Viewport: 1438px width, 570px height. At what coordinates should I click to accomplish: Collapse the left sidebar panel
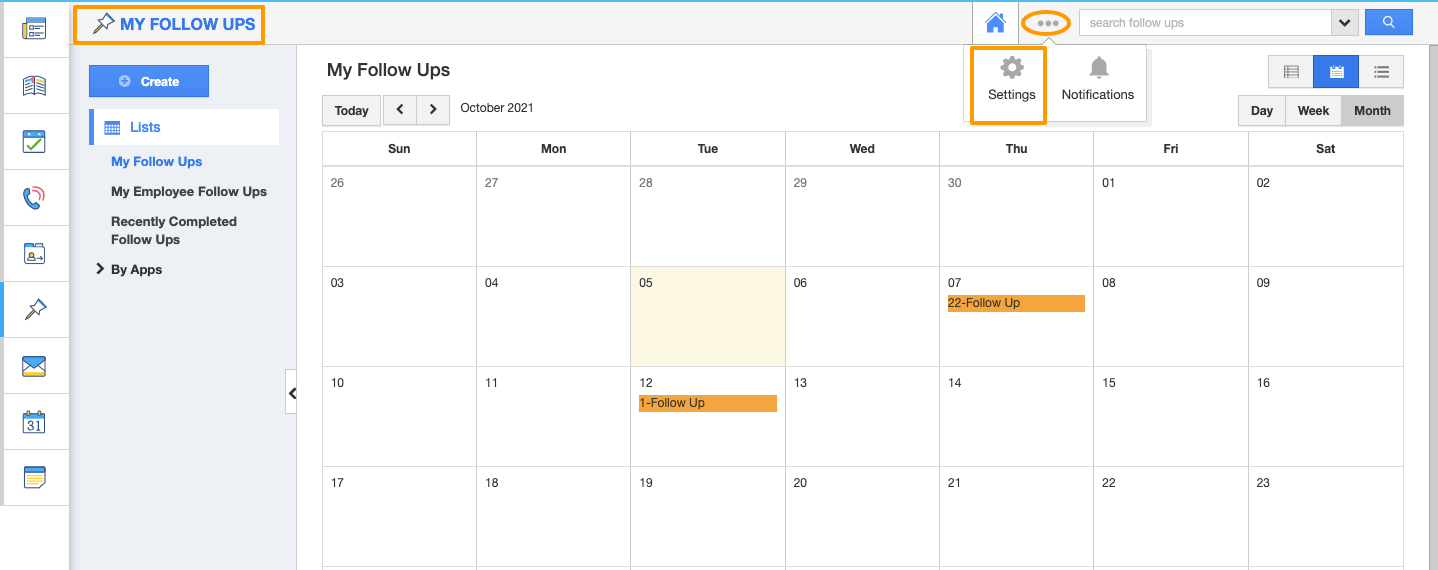[292, 393]
